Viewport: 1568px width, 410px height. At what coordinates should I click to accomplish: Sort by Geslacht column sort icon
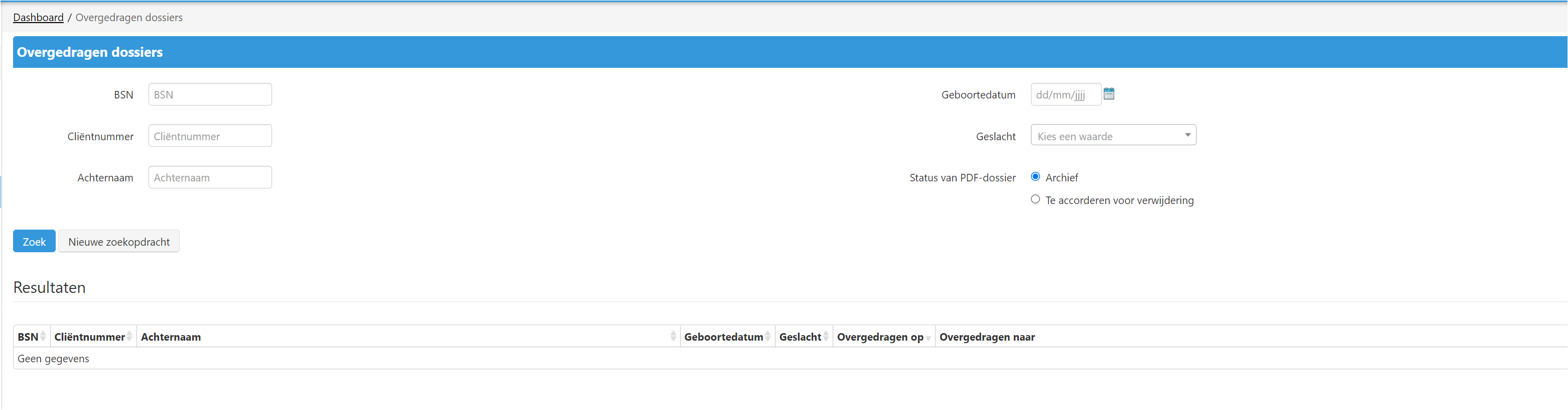[825, 336]
